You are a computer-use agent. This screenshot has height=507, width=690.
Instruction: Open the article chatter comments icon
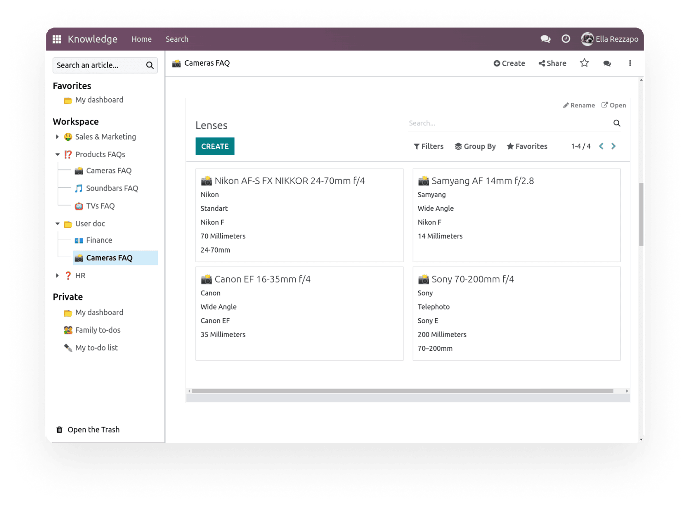tap(607, 63)
